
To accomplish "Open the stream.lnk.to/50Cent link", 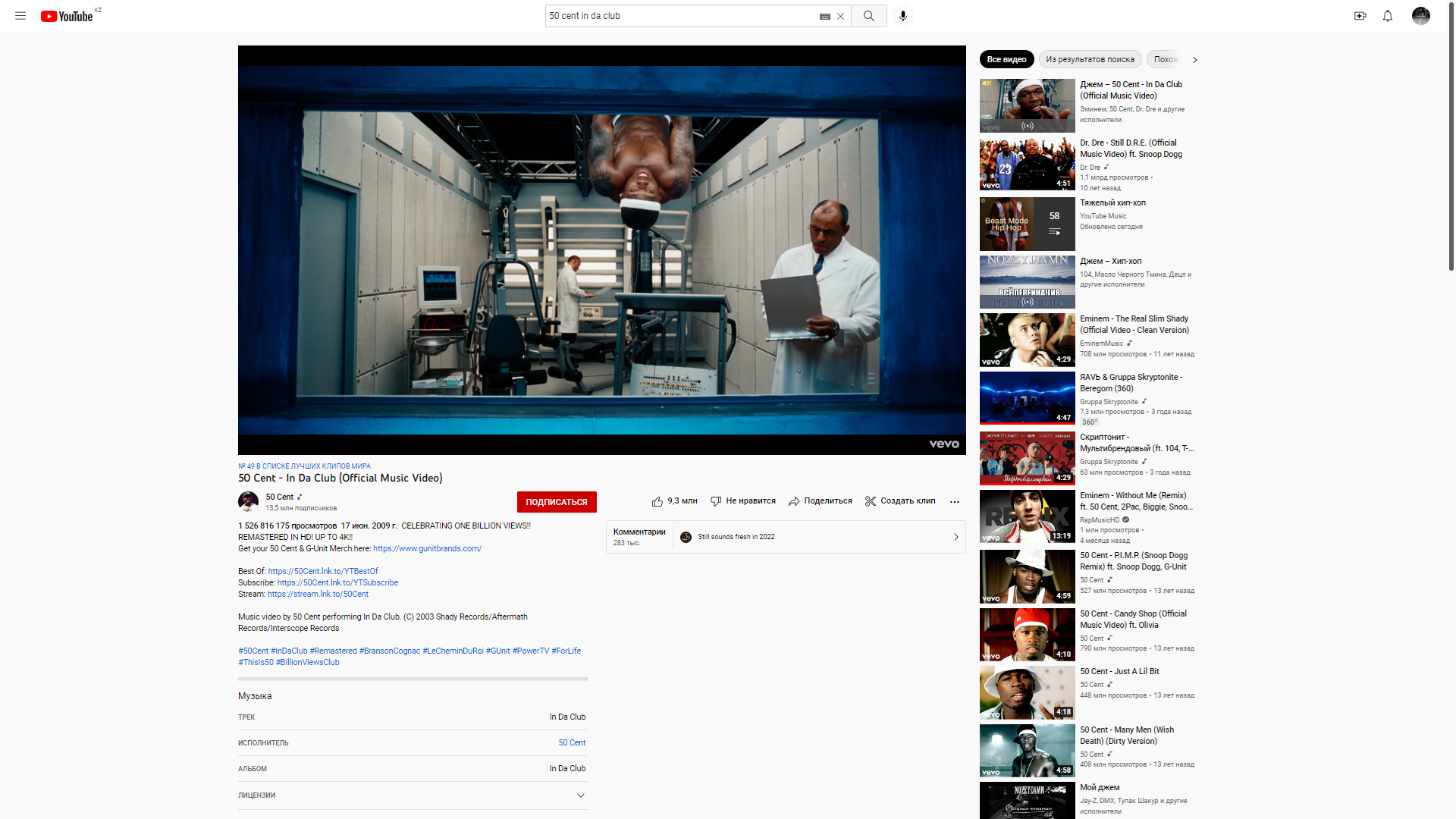I will (x=318, y=594).
